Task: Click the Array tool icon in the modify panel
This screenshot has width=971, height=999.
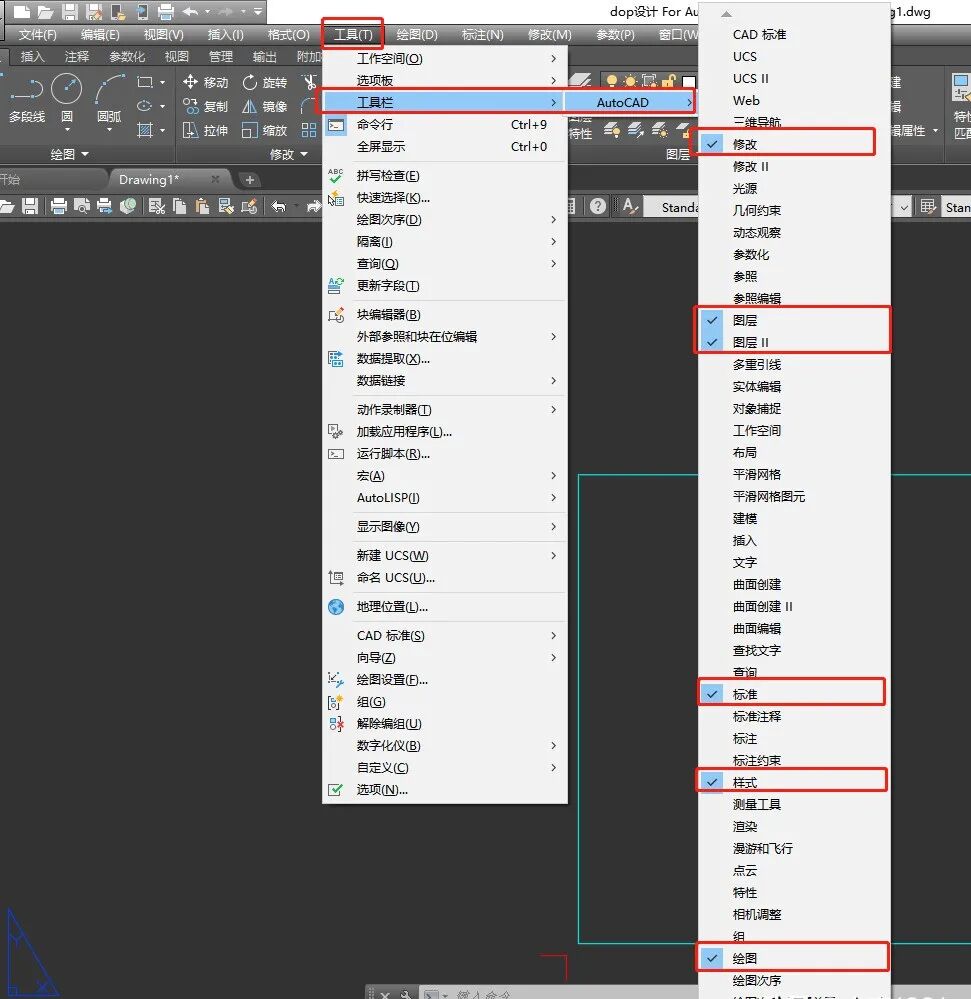Action: 309,130
